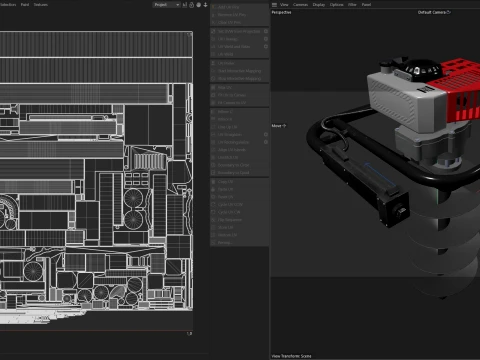Screen dimensions: 480x360
Task: Click the down-arrow icon in UV editor header
Action: pos(205,5)
